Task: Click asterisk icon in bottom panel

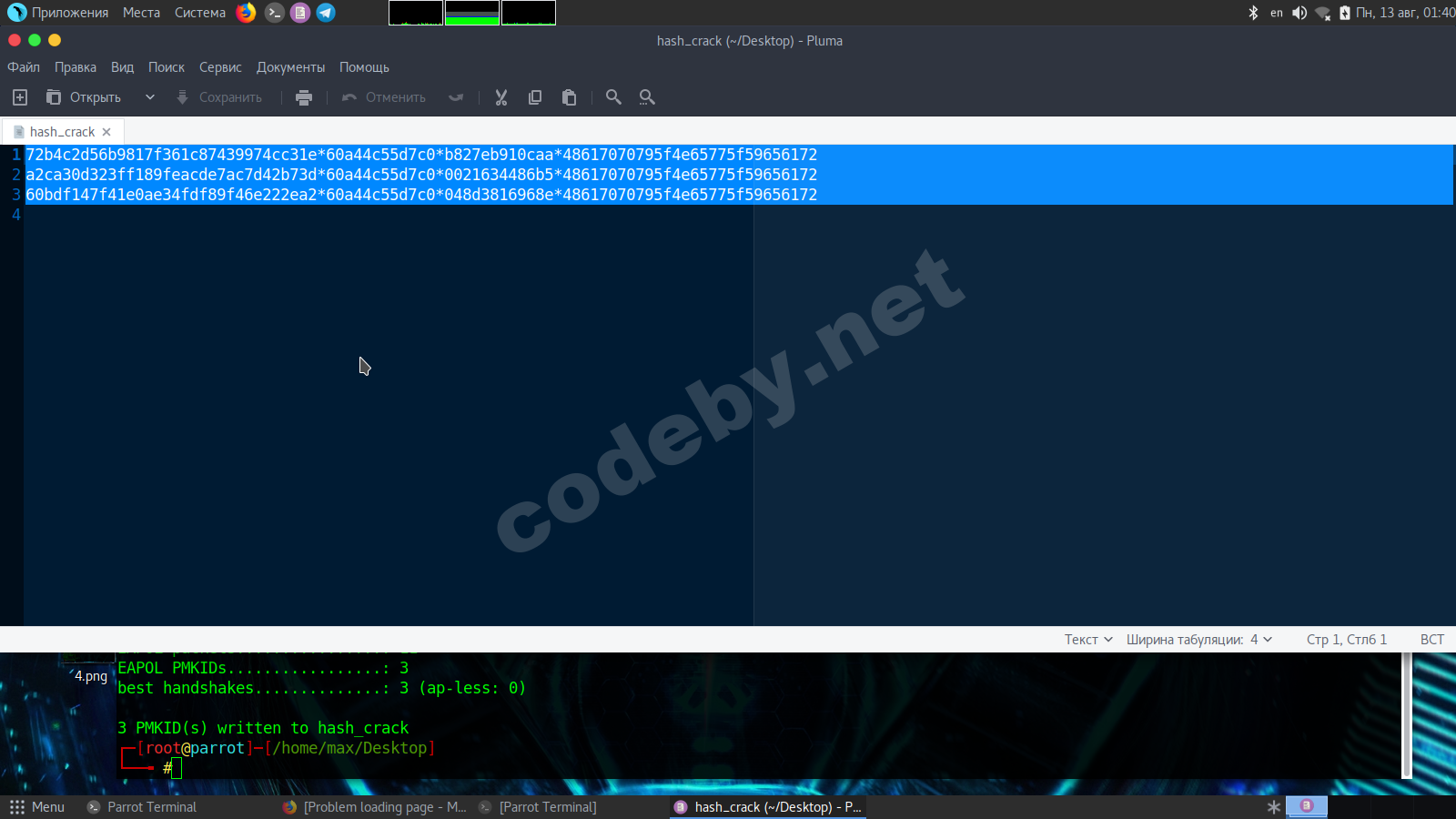Action: 1273,807
